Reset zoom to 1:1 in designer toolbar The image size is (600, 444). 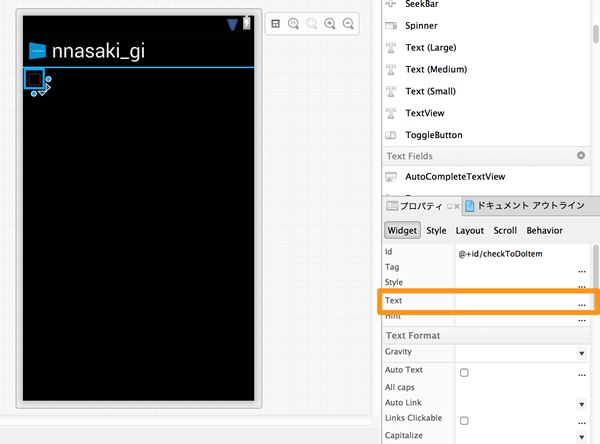293,24
